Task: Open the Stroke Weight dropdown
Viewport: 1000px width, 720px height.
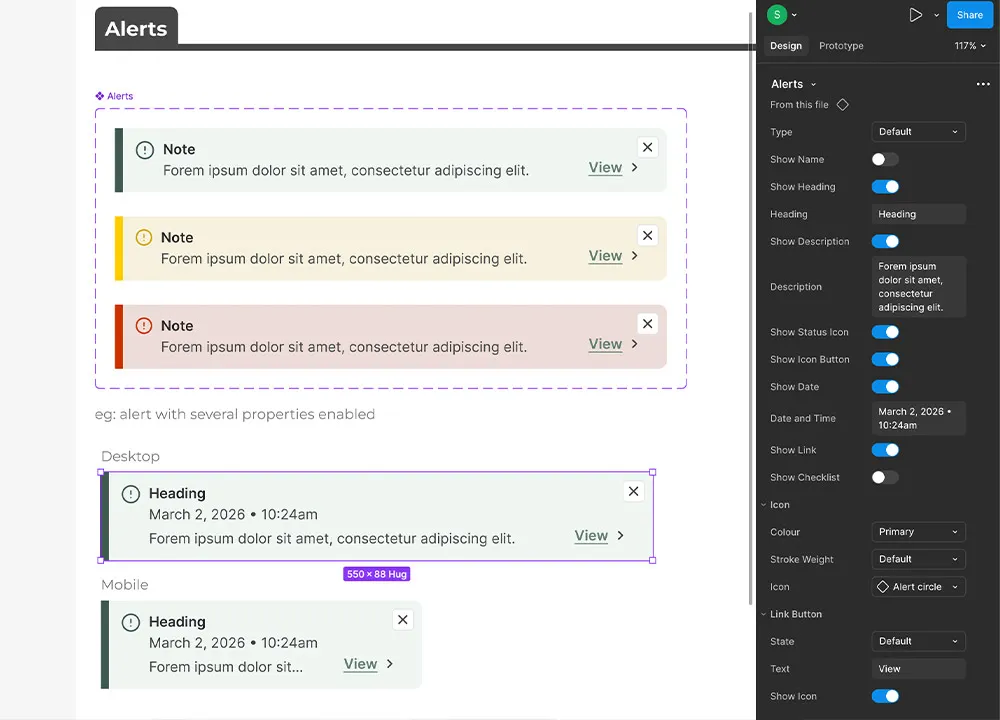Action: click(x=918, y=559)
